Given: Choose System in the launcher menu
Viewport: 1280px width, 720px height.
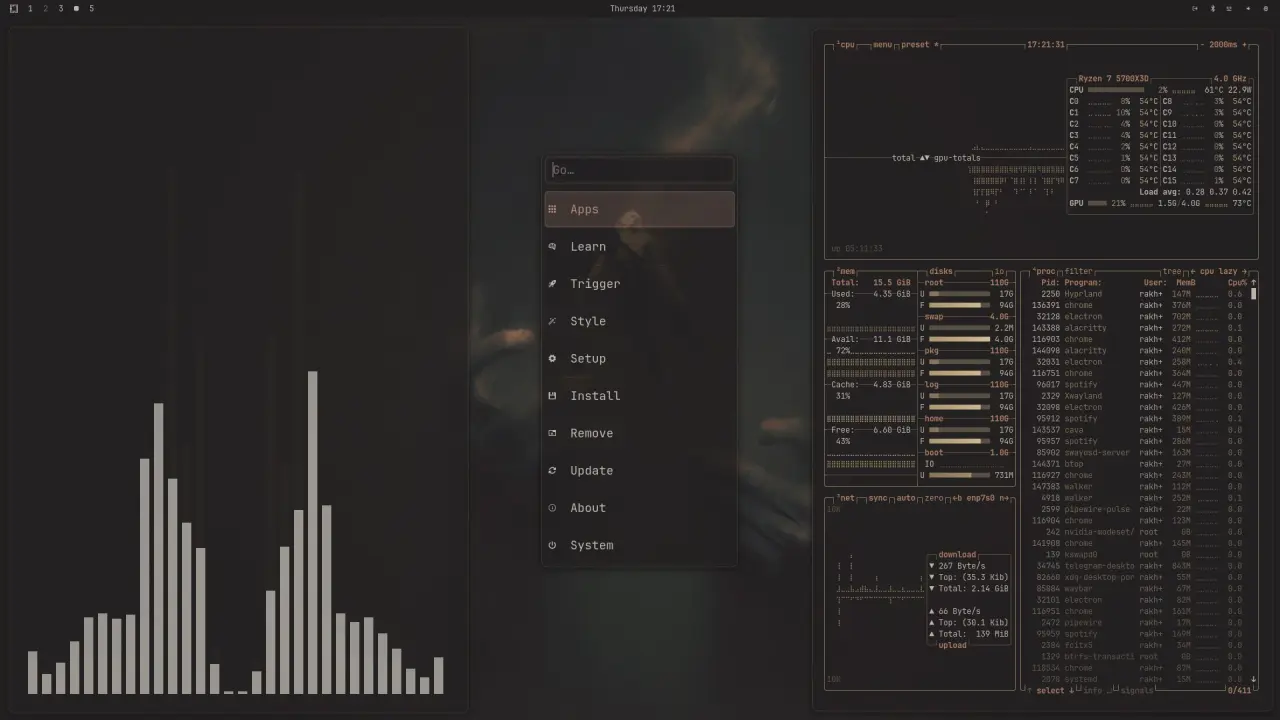Looking at the screenshot, I should (x=639, y=545).
